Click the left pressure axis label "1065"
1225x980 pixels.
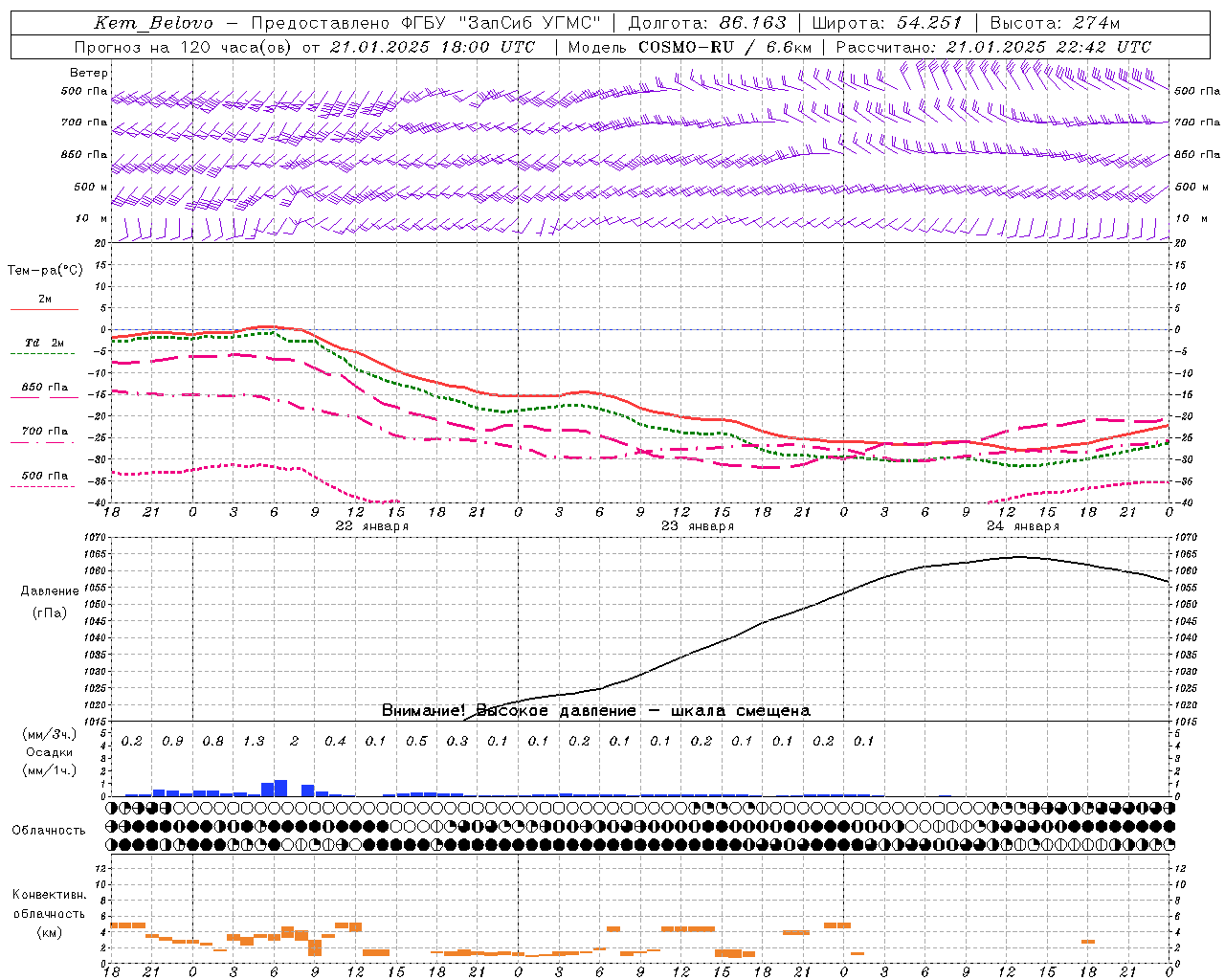pyautogui.click(x=97, y=554)
